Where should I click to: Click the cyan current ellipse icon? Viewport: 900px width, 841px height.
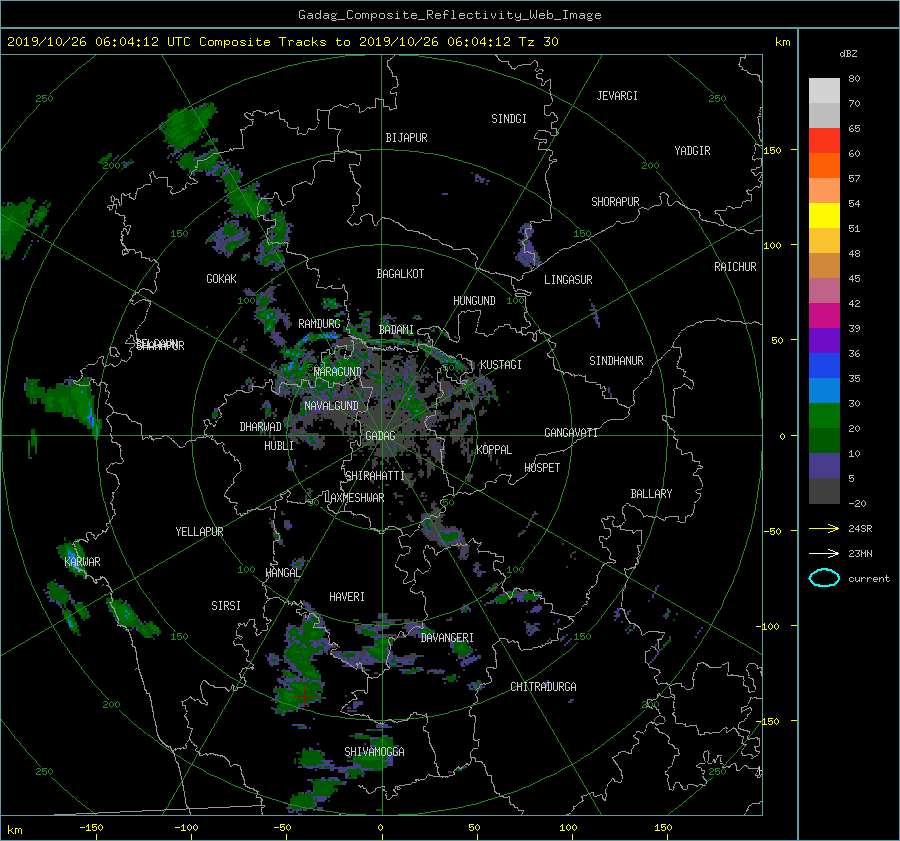tap(824, 578)
